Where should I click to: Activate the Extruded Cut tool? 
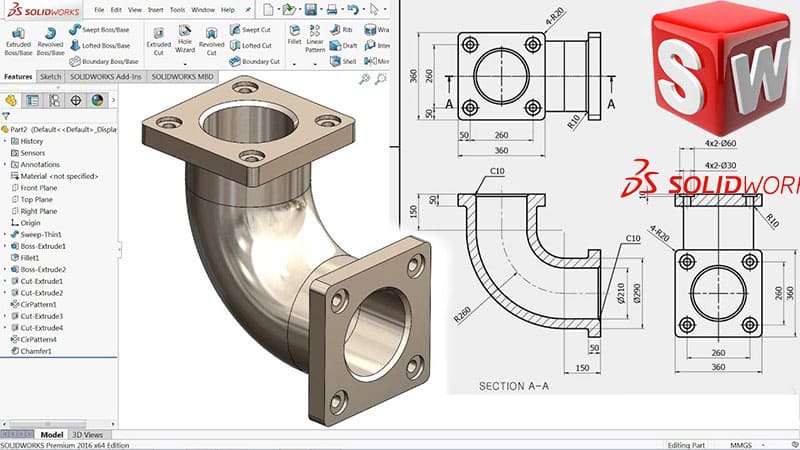[159, 41]
